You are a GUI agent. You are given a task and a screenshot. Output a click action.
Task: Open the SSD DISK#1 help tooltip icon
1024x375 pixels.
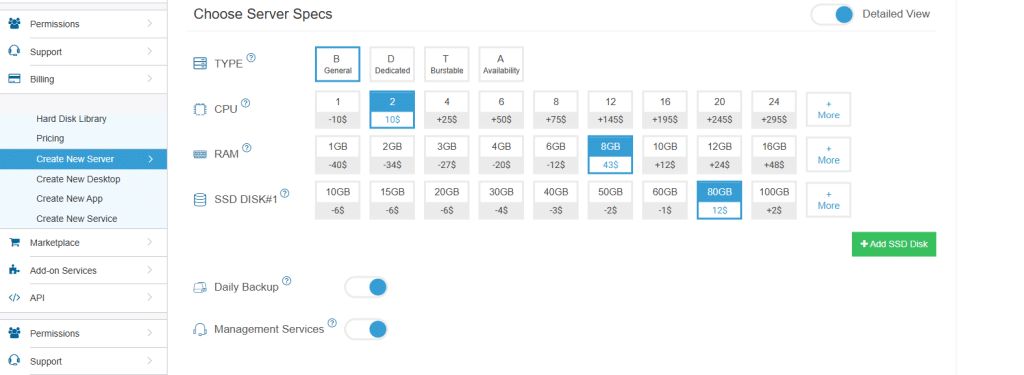click(285, 193)
